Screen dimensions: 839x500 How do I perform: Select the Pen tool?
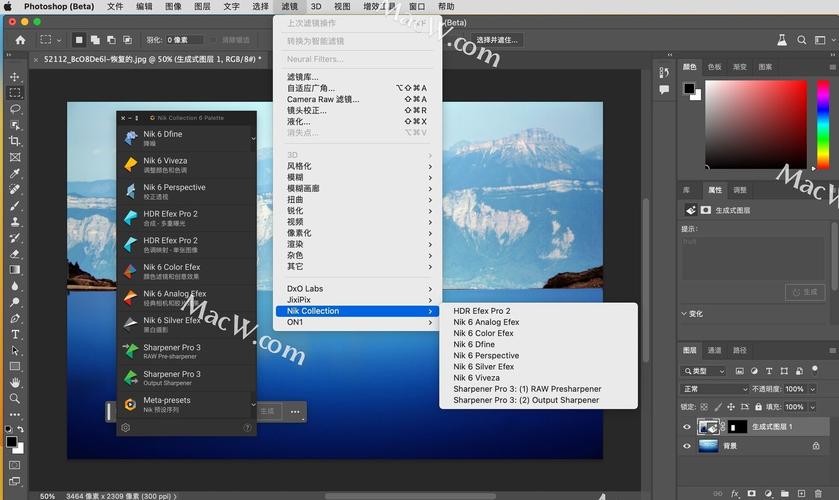(x=15, y=319)
